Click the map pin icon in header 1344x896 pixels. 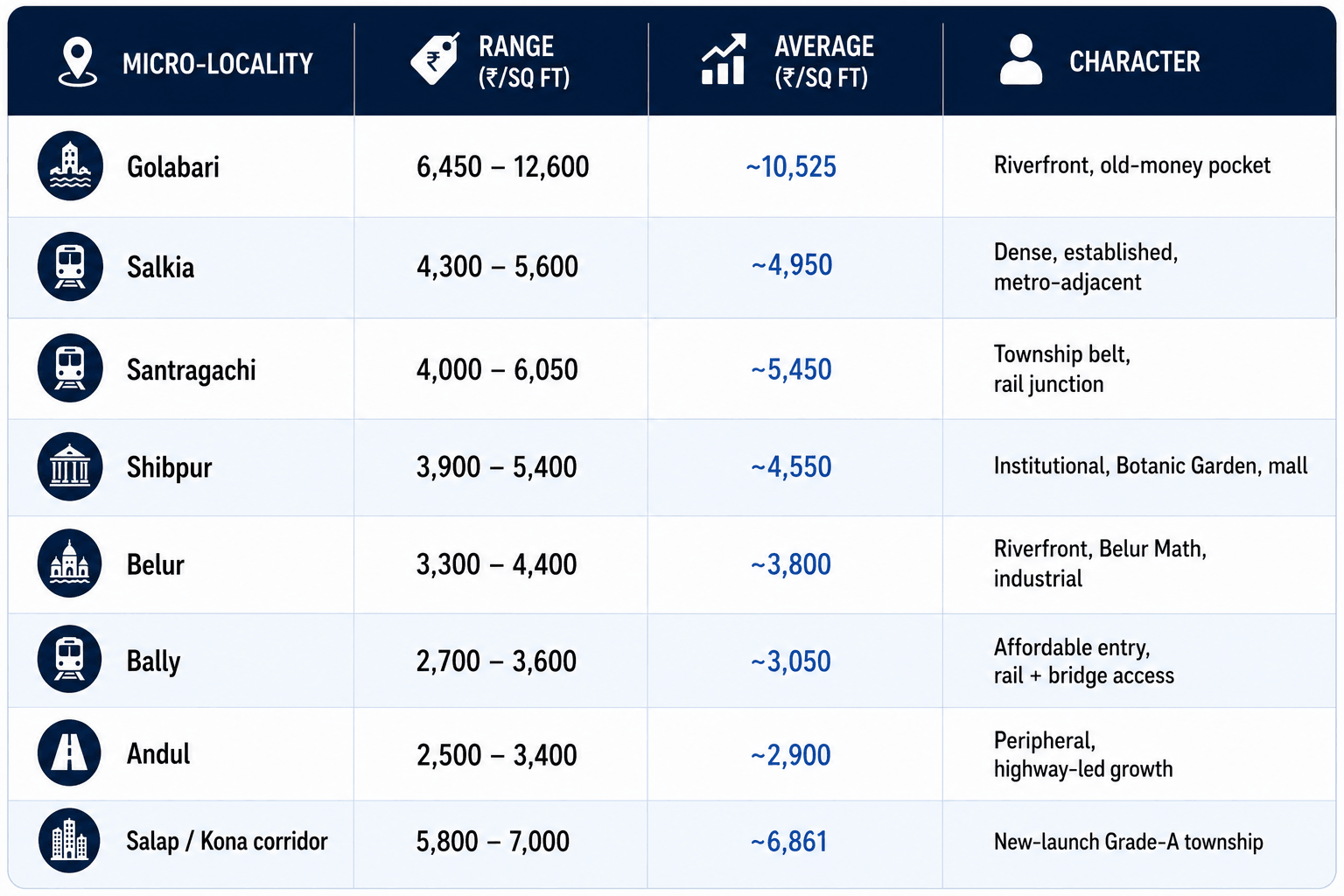pyautogui.click(x=77, y=61)
